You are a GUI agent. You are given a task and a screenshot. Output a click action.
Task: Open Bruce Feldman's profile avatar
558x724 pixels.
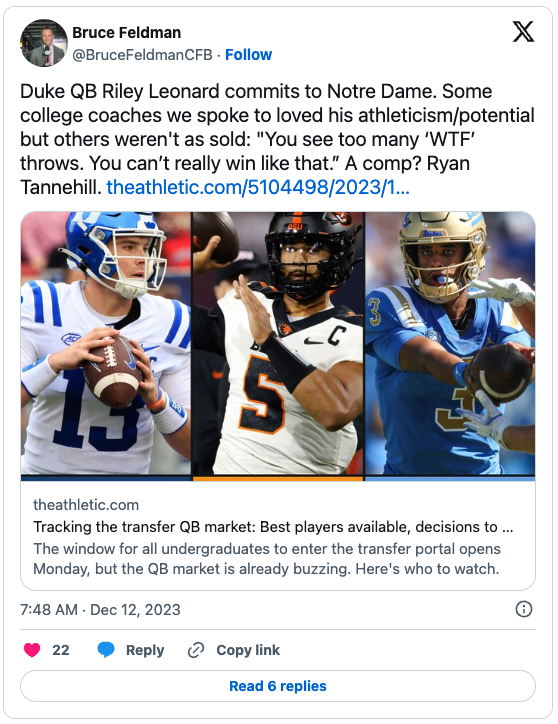coord(44,43)
